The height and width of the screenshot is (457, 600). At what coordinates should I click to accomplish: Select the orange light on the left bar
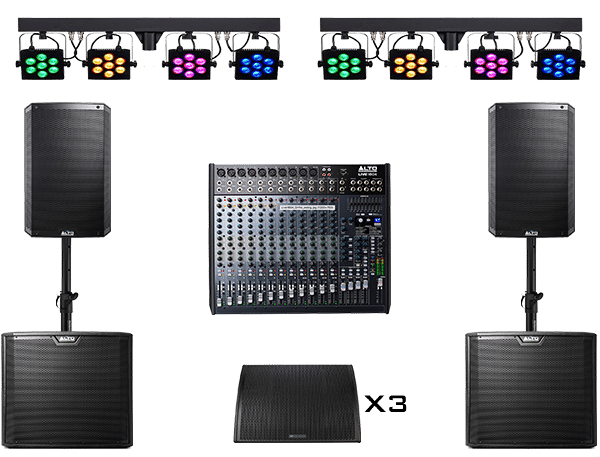pos(108,65)
